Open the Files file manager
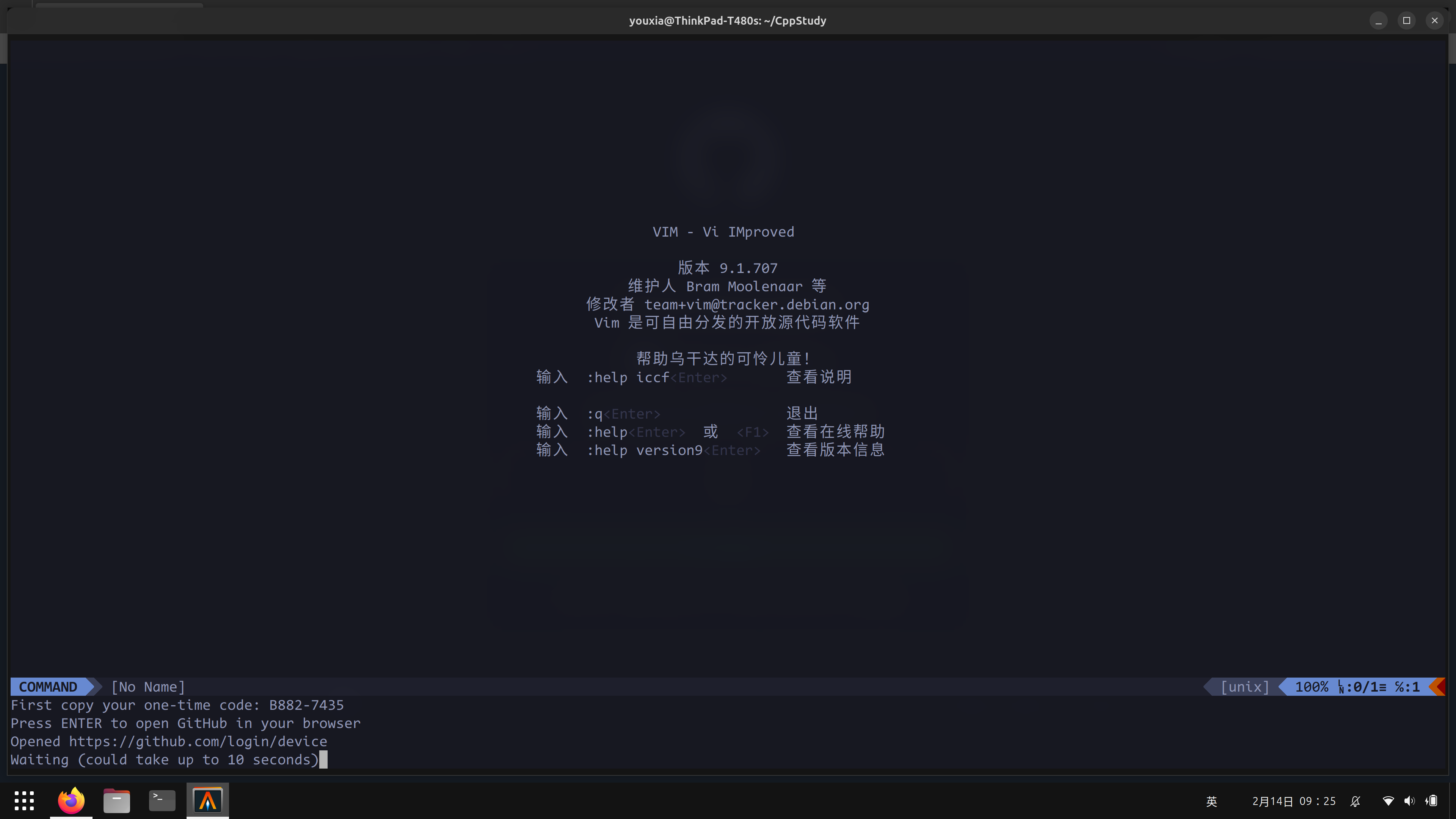This screenshot has width=1456, height=819. [116, 800]
